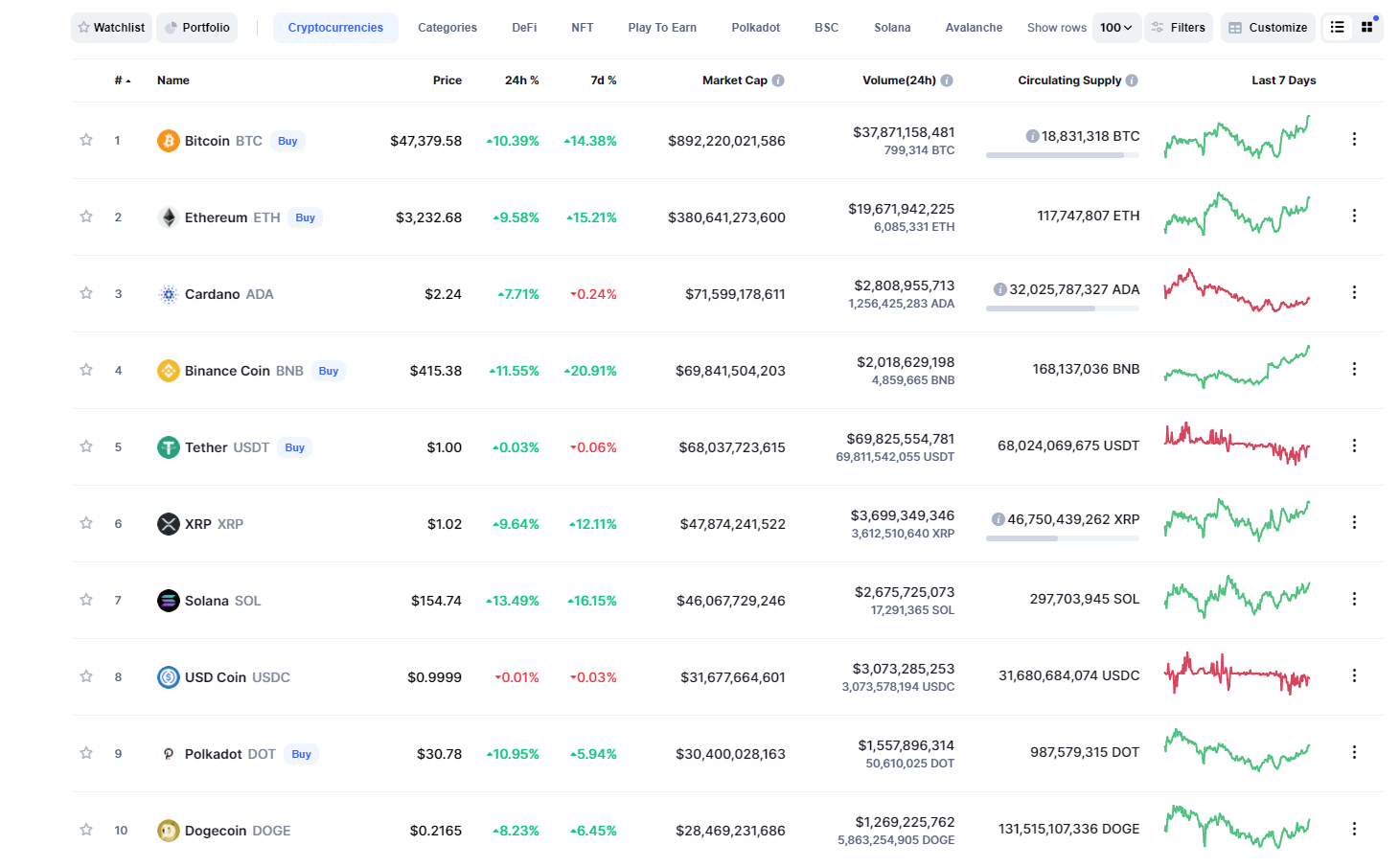The width and height of the screenshot is (1400, 868).
Task: Click the Dogecoin logo icon
Action: point(169,831)
